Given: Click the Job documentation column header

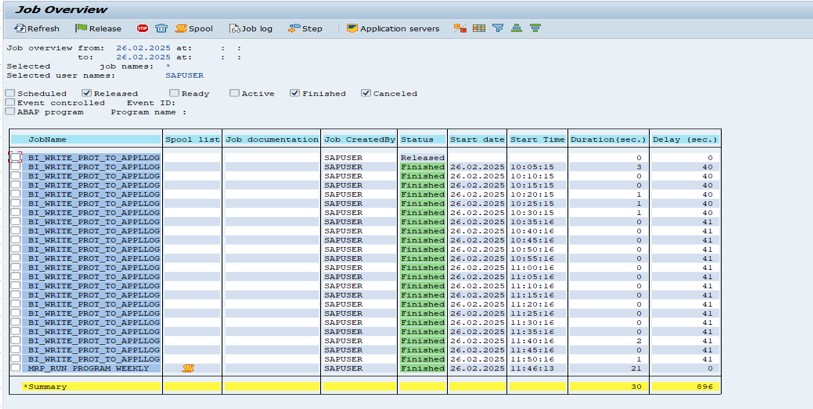Looking at the screenshot, I should tap(272, 139).
